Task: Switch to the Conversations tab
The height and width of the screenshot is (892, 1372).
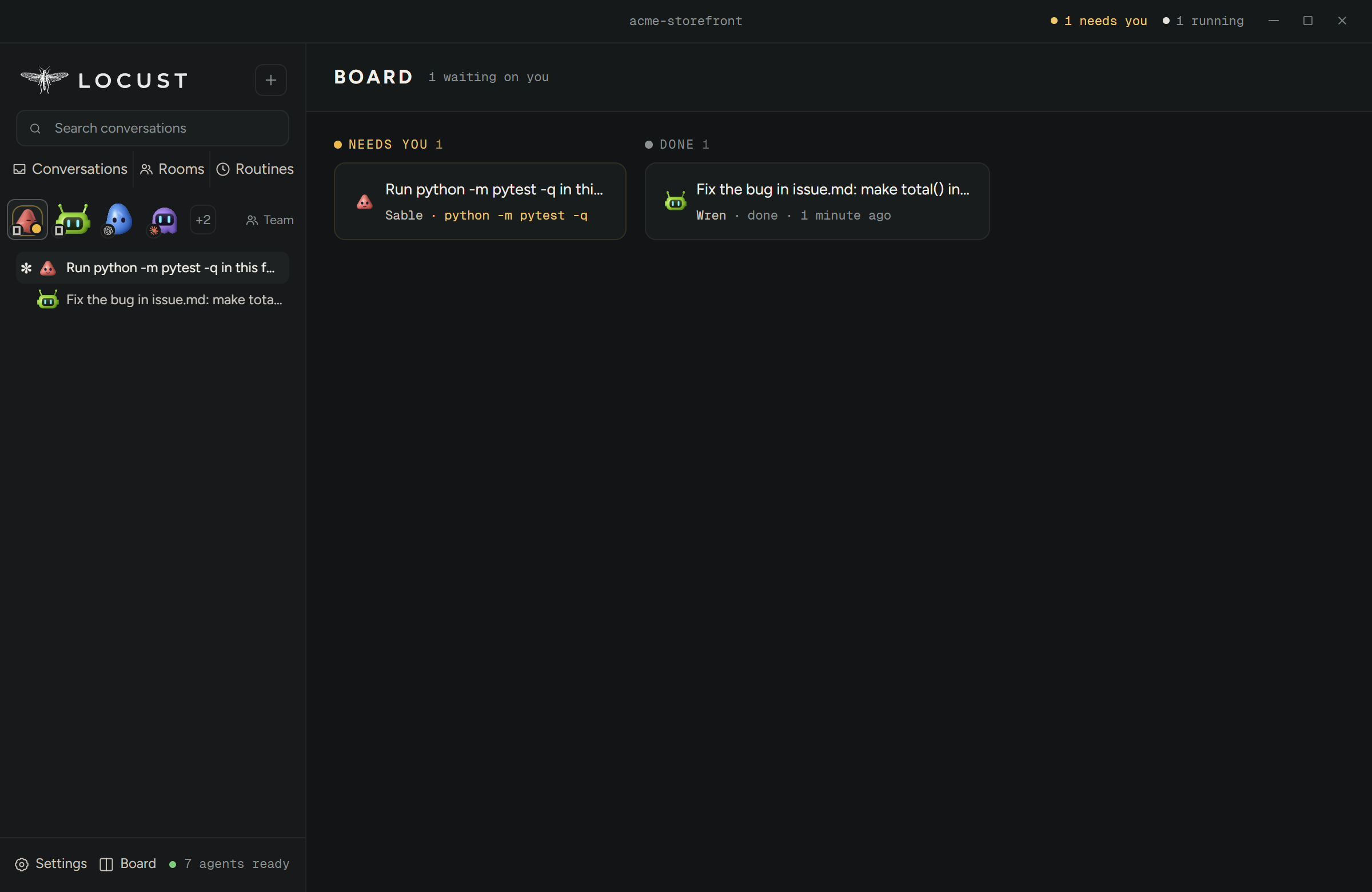Action: point(70,169)
